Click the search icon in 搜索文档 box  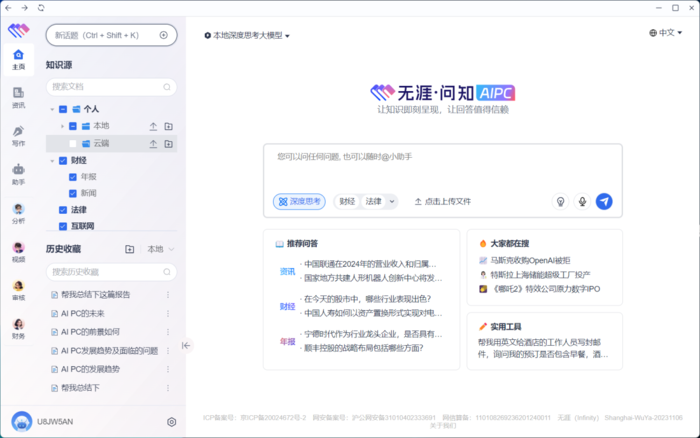tap(167, 87)
